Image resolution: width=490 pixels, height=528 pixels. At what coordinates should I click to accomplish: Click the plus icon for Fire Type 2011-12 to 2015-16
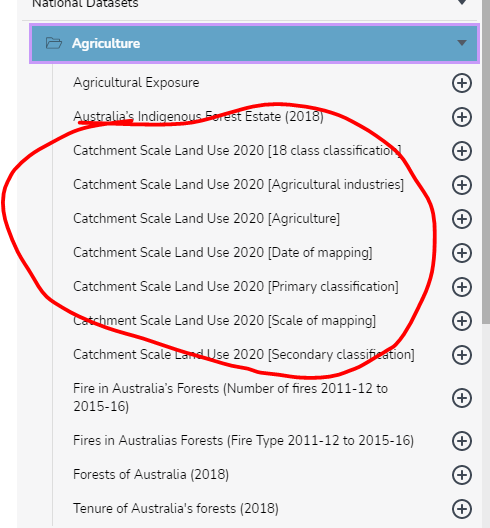[461, 441]
